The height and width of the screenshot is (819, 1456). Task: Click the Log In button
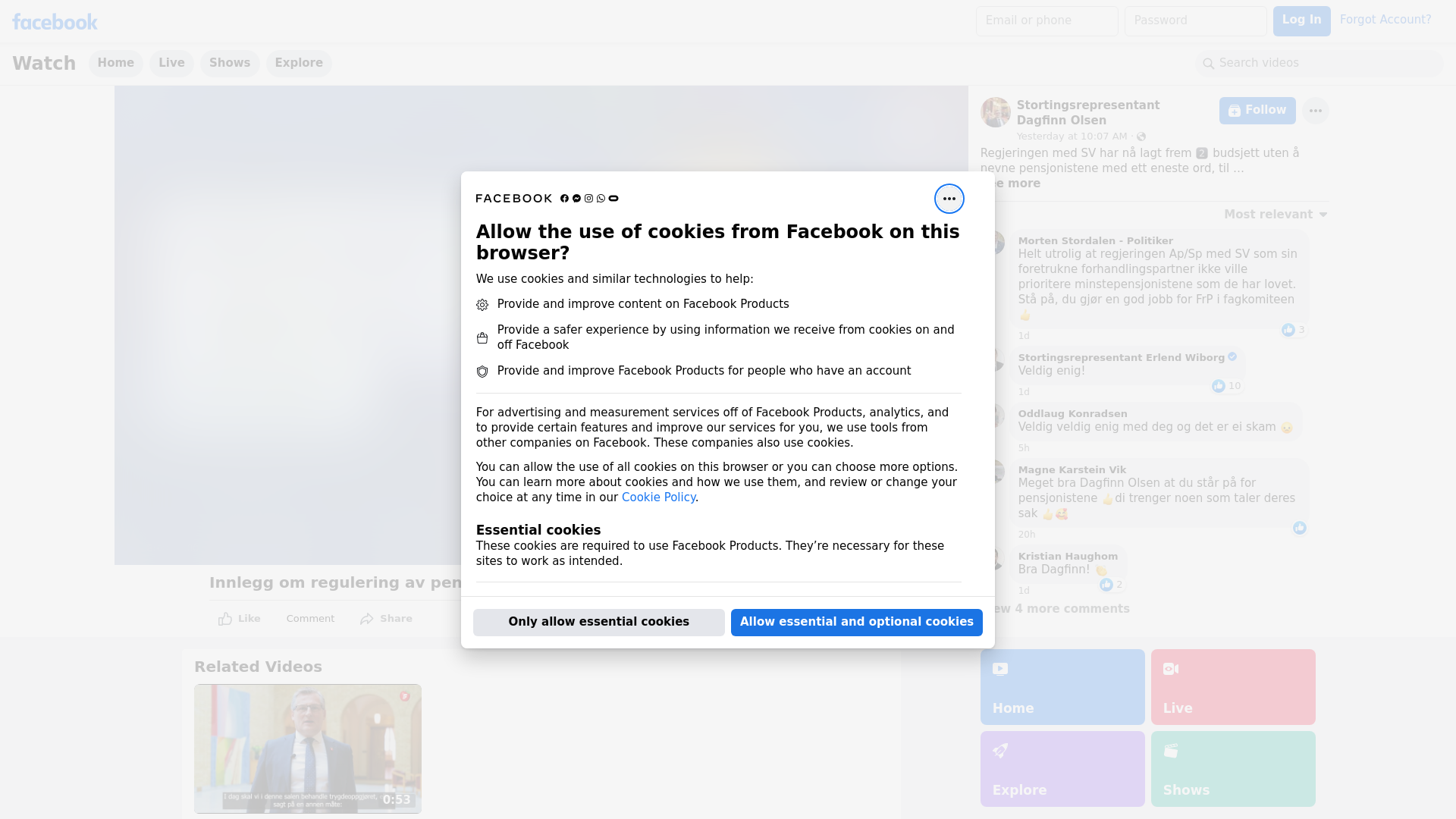point(1301,21)
